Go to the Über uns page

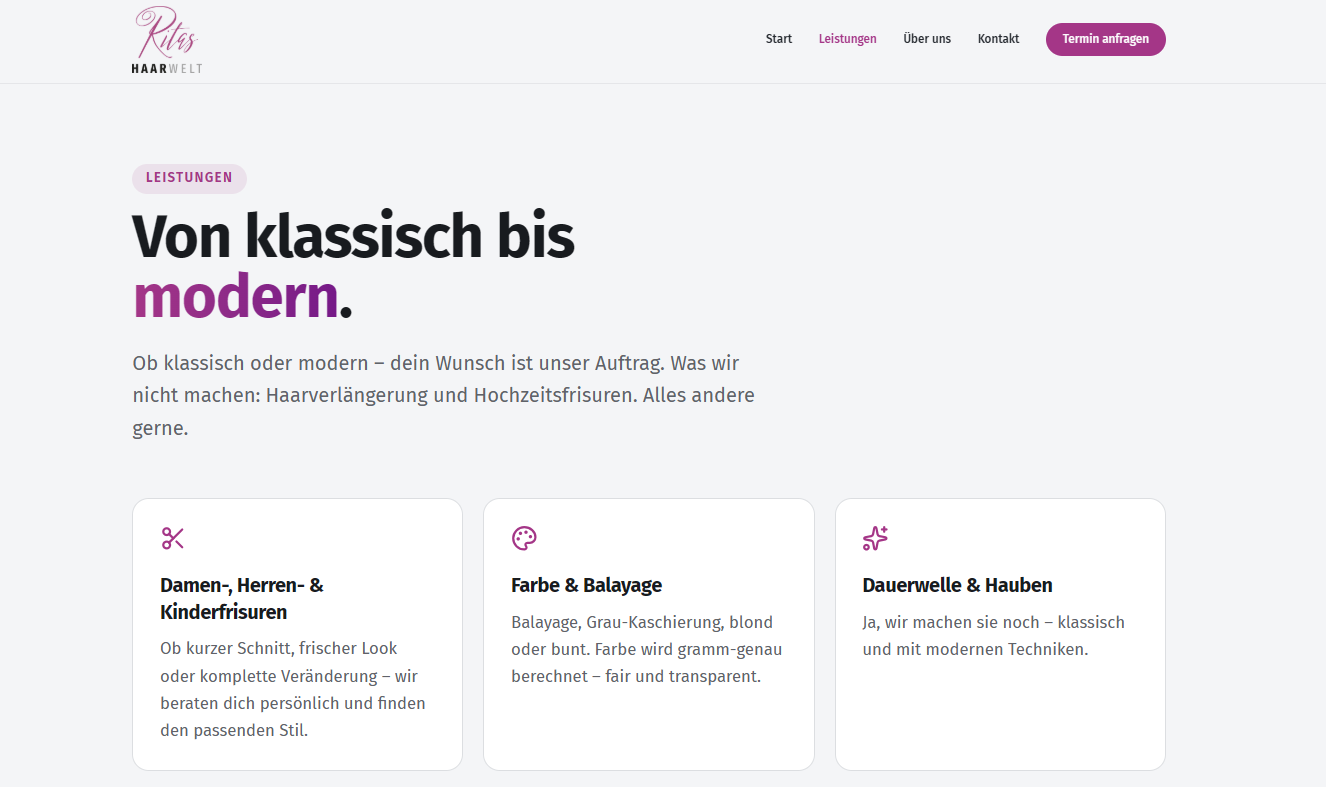coord(927,39)
